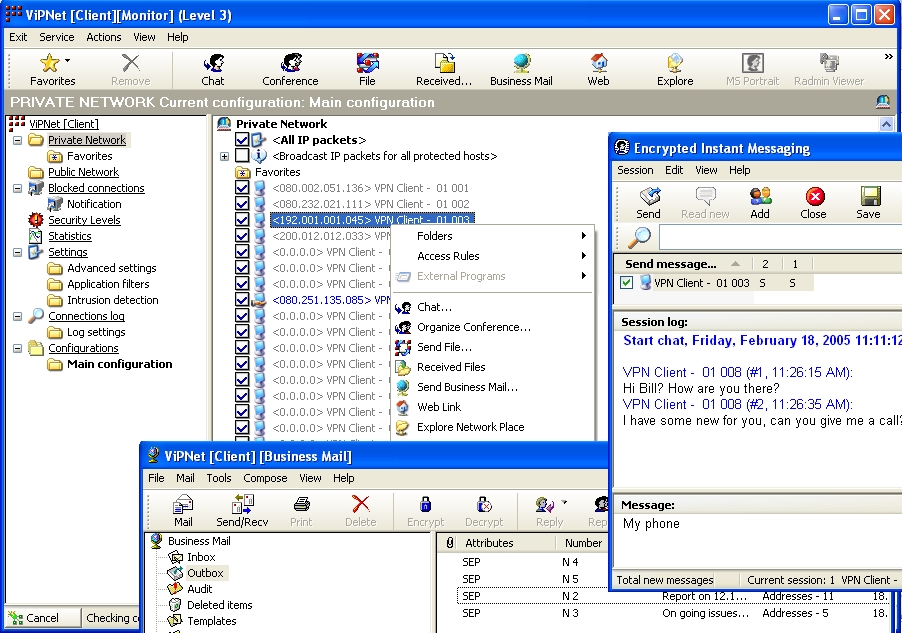The image size is (902, 633).
Task: Uncheck VPN Client 01 003 recipient checkbox
Action: (x=626, y=283)
